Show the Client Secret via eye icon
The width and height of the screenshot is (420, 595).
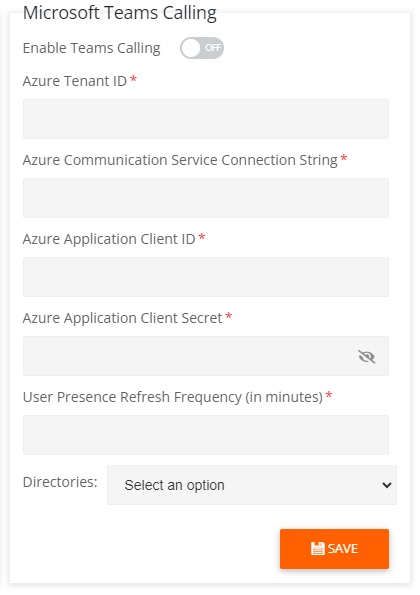[367, 356]
